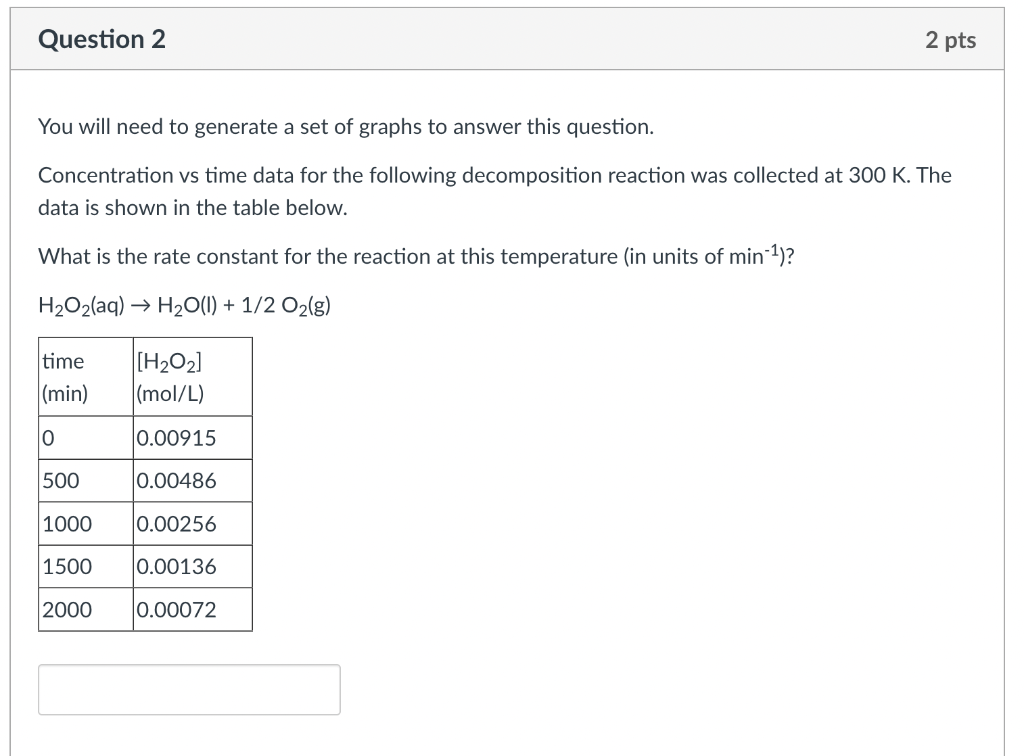1024x756 pixels.
Task: Click the 'data is shown in the table' line
Action: (x=193, y=208)
